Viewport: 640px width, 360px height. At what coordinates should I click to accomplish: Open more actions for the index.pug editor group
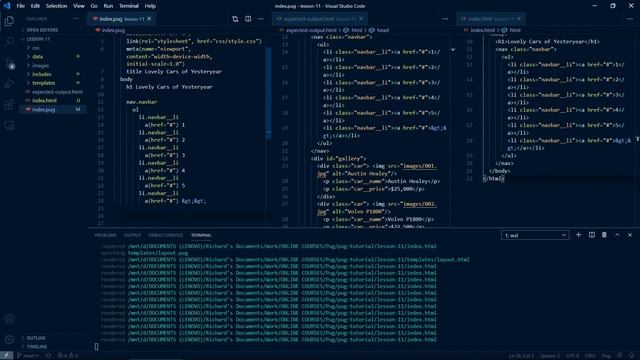261,19
